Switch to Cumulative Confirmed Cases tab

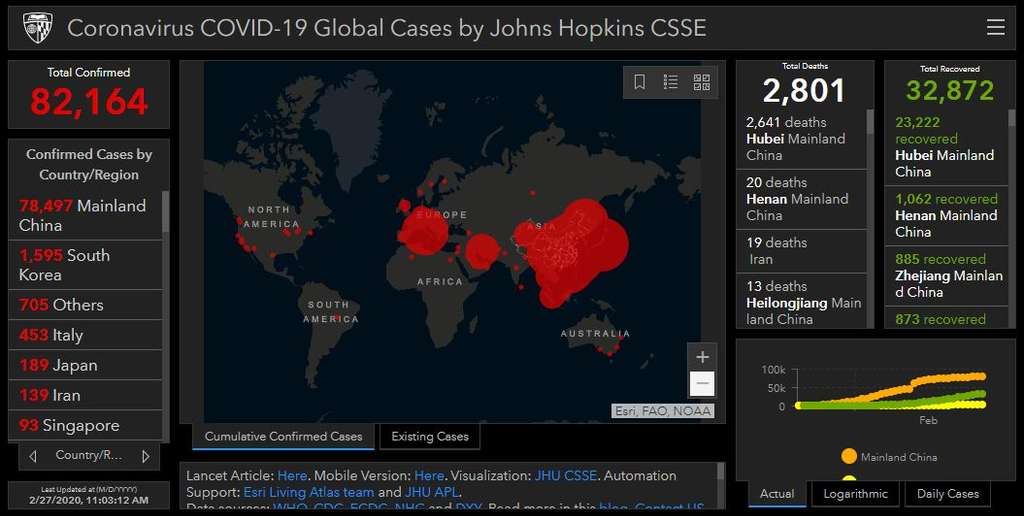283,436
